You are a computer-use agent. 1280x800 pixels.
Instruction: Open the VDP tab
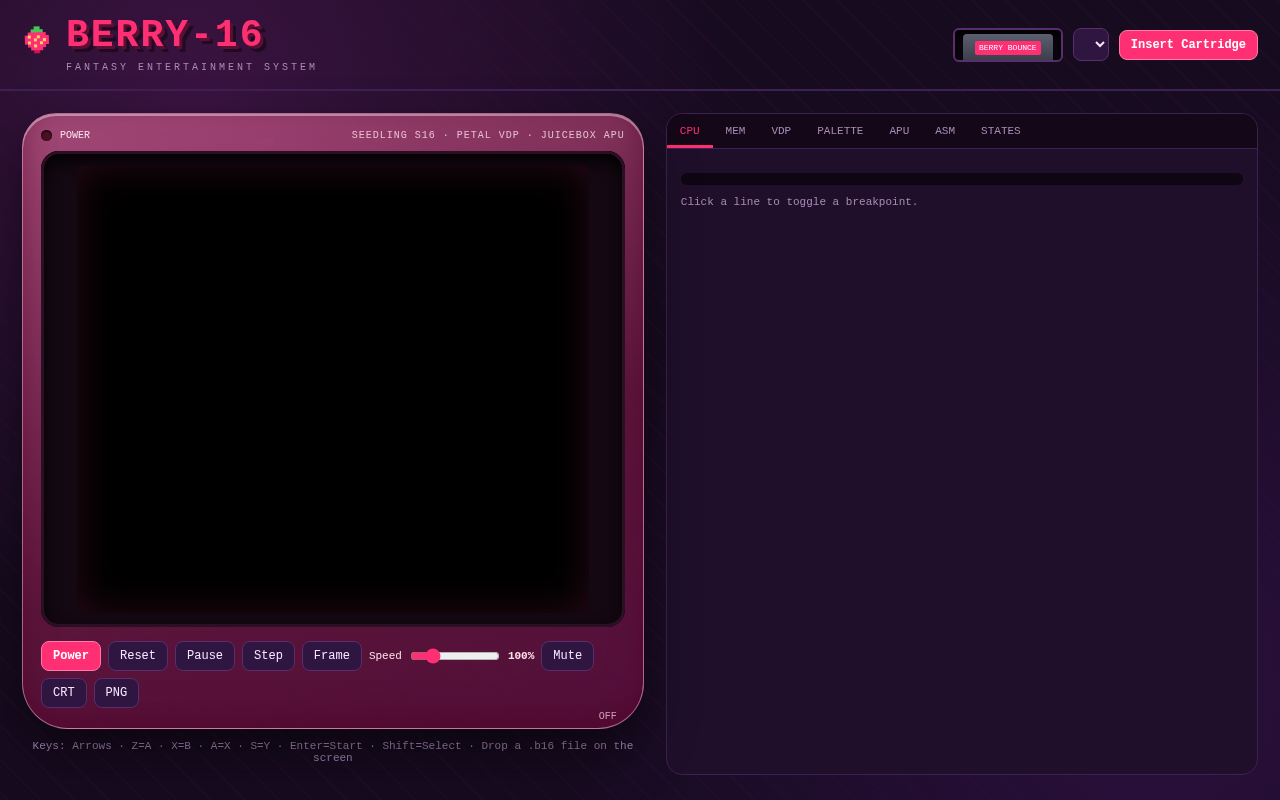pyautogui.click(x=781, y=131)
